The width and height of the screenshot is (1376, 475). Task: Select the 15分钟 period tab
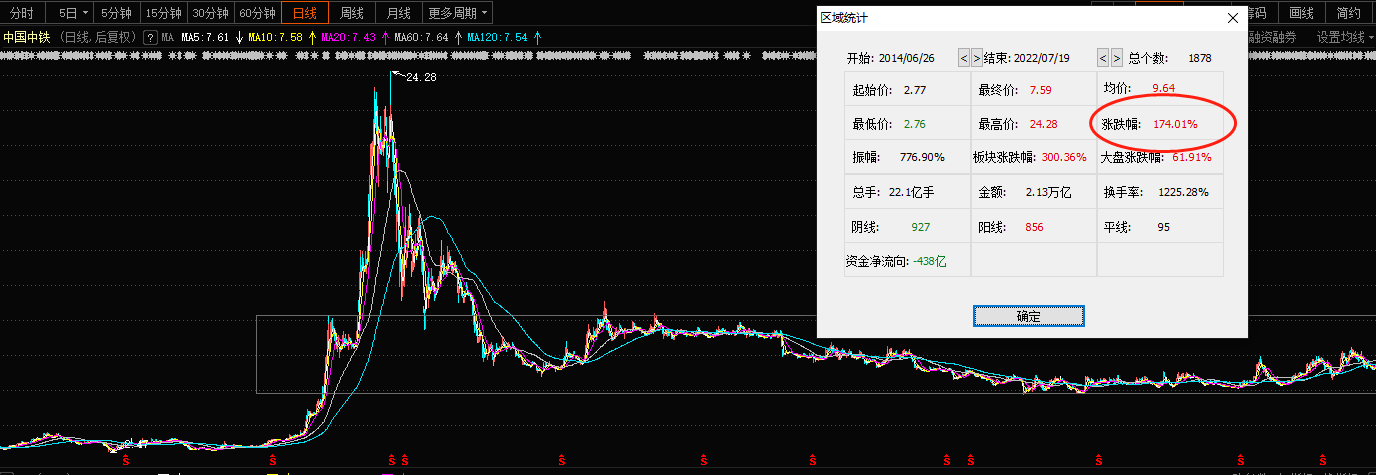163,13
